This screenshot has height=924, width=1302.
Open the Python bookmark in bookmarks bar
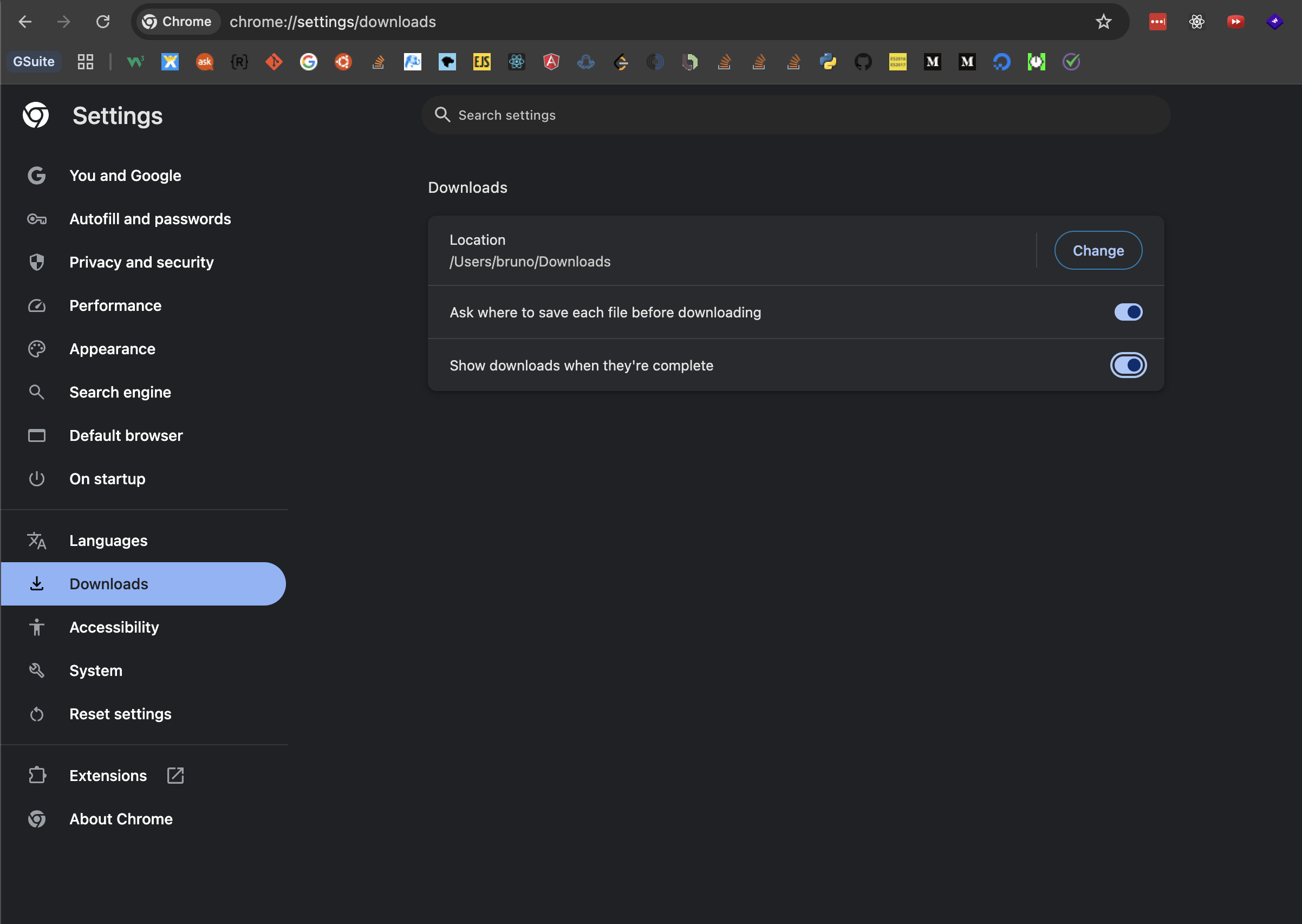click(828, 61)
